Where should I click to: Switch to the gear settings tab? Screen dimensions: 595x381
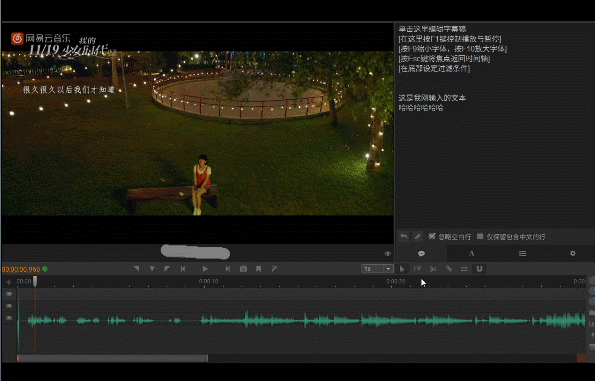pyautogui.click(x=573, y=253)
